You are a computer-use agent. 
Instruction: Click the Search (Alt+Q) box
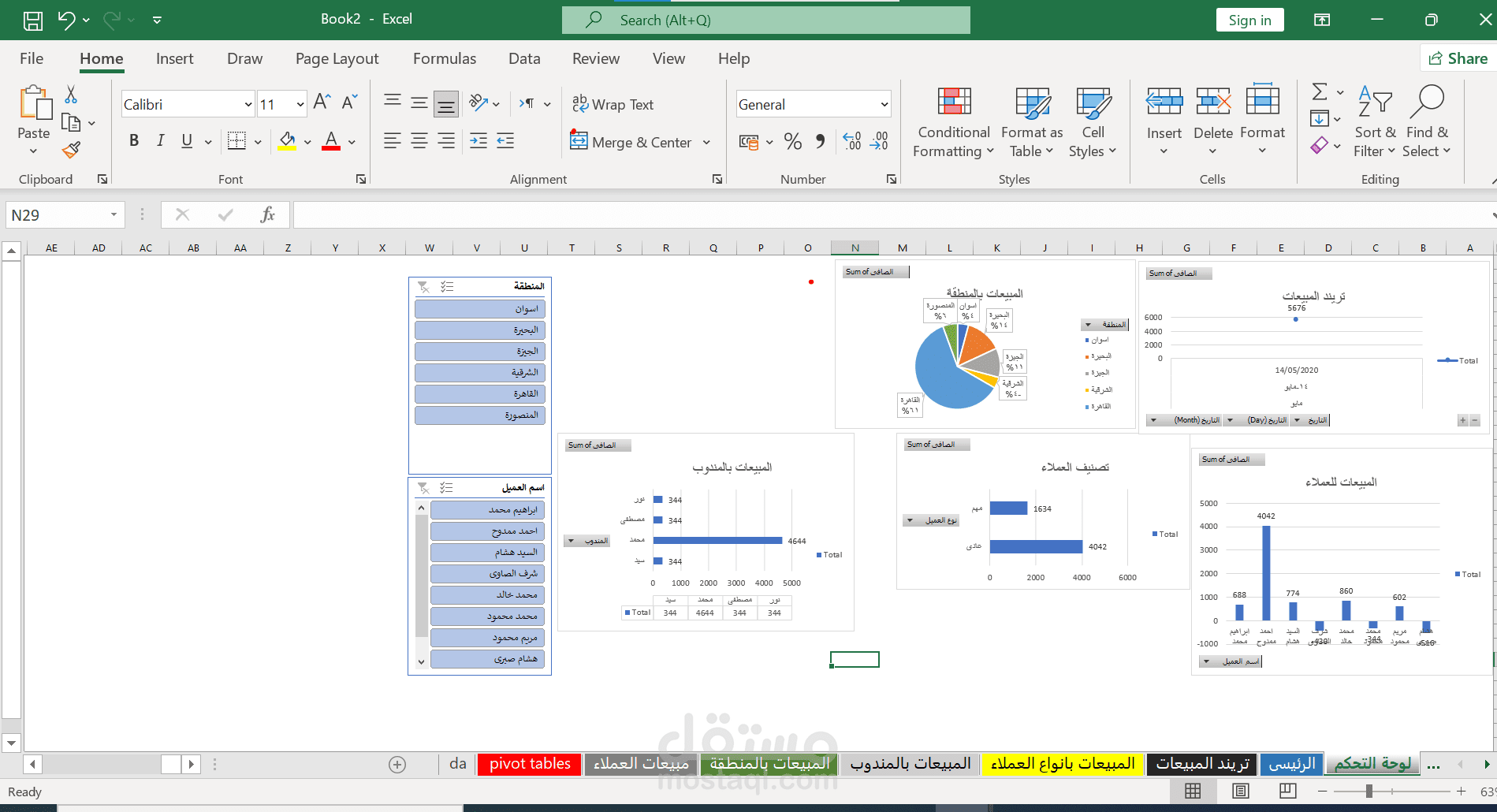coord(766,20)
